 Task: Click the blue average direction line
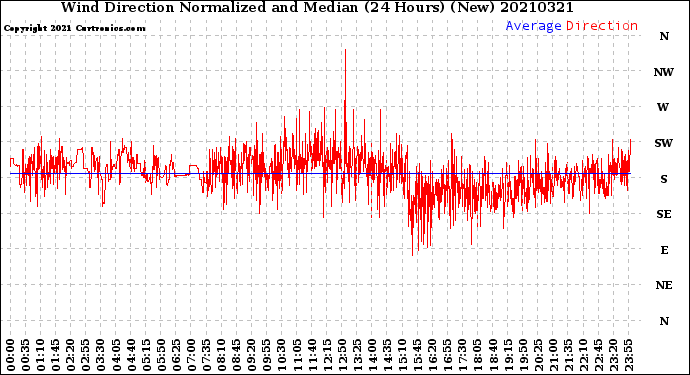point(320,173)
